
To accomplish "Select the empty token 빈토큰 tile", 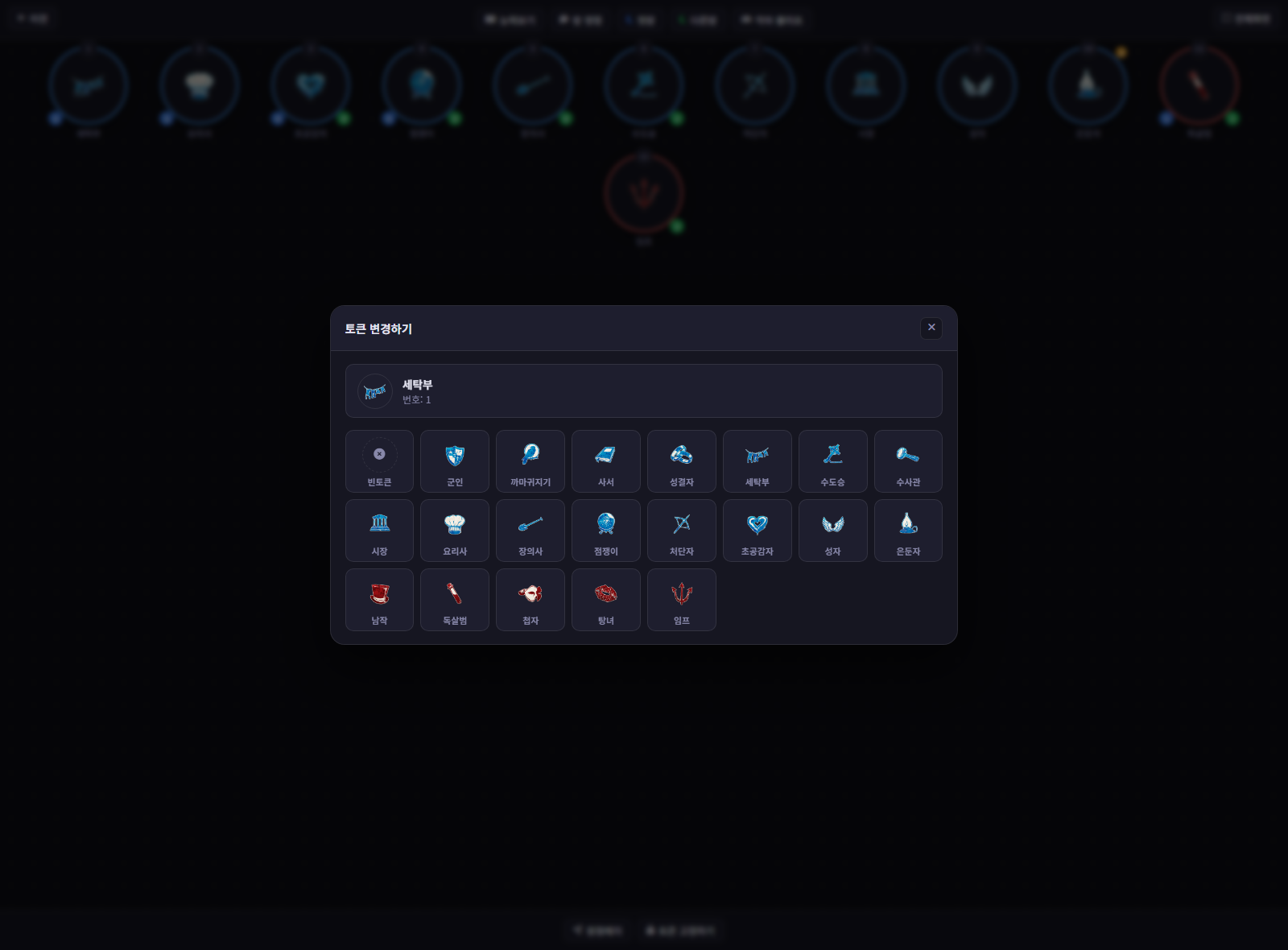I will [379, 461].
